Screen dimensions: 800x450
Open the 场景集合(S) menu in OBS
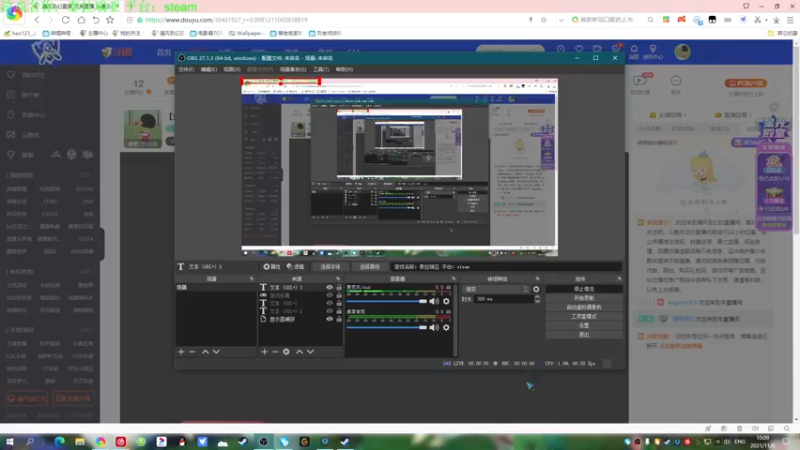point(293,69)
